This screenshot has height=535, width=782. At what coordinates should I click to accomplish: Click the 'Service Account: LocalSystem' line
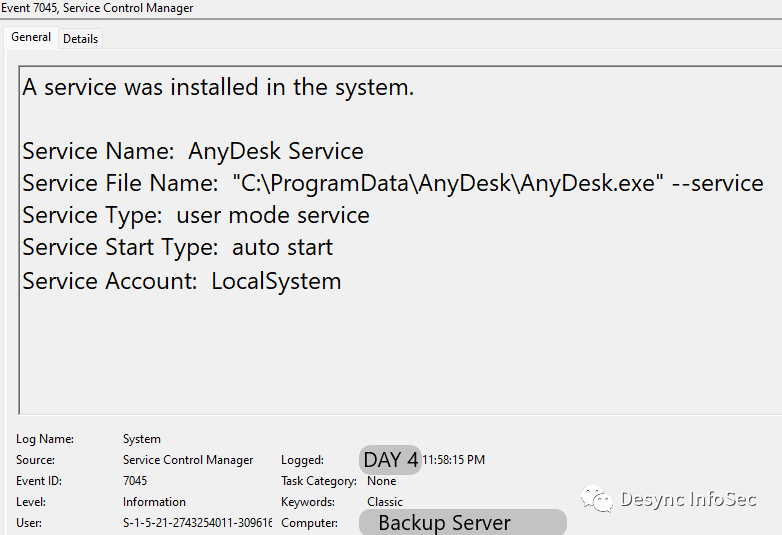point(182,281)
